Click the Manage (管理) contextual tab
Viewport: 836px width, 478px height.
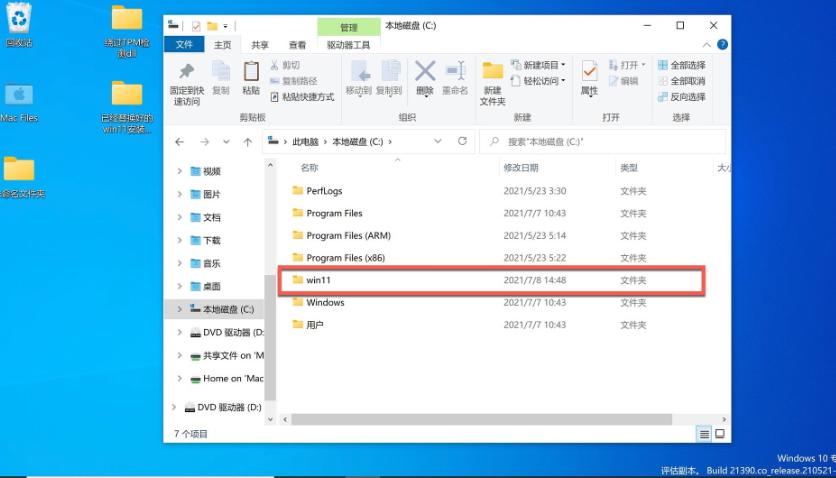point(349,27)
